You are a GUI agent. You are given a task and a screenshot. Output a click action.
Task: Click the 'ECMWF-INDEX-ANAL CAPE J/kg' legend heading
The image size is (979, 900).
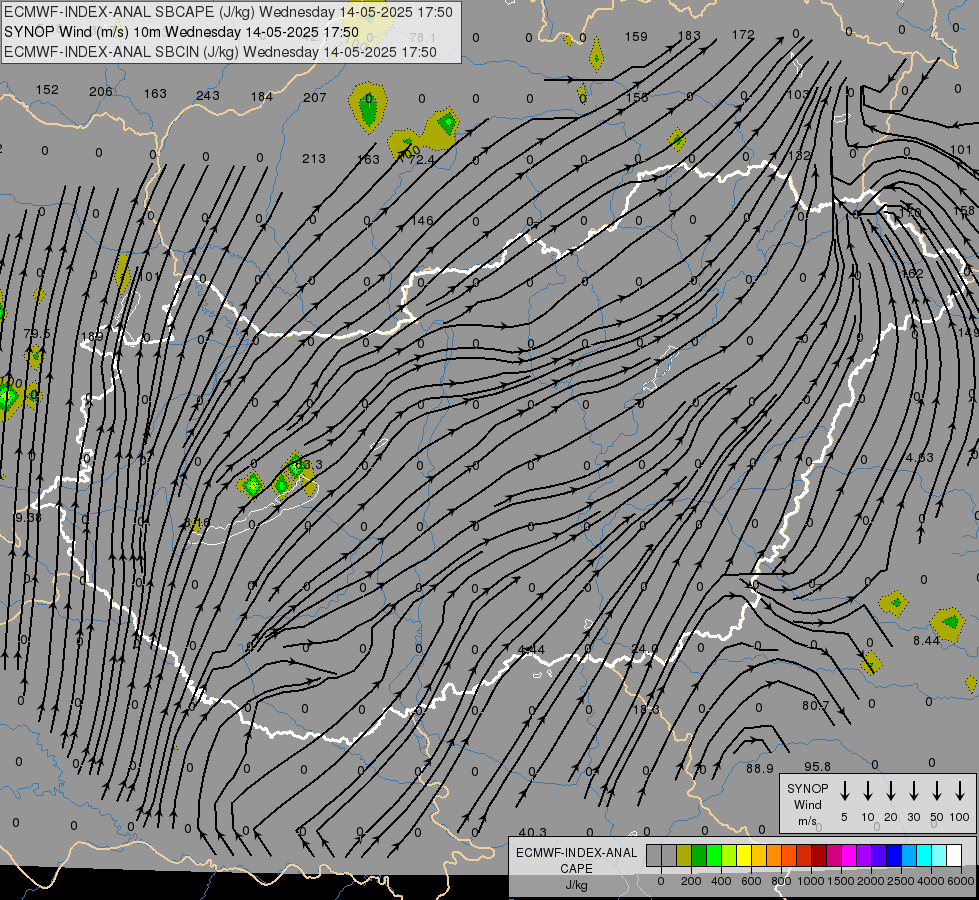[576, 868]
